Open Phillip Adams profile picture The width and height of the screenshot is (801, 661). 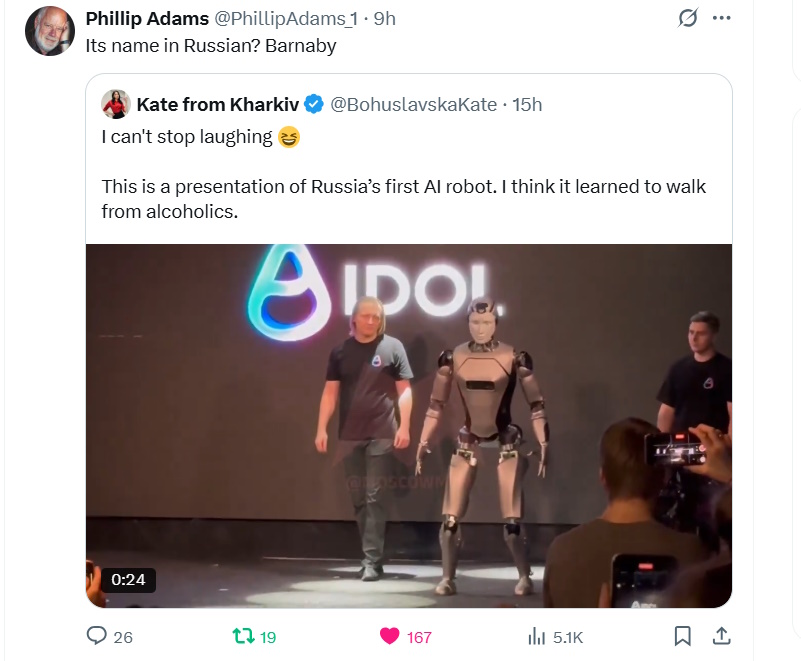pos(50,31)
